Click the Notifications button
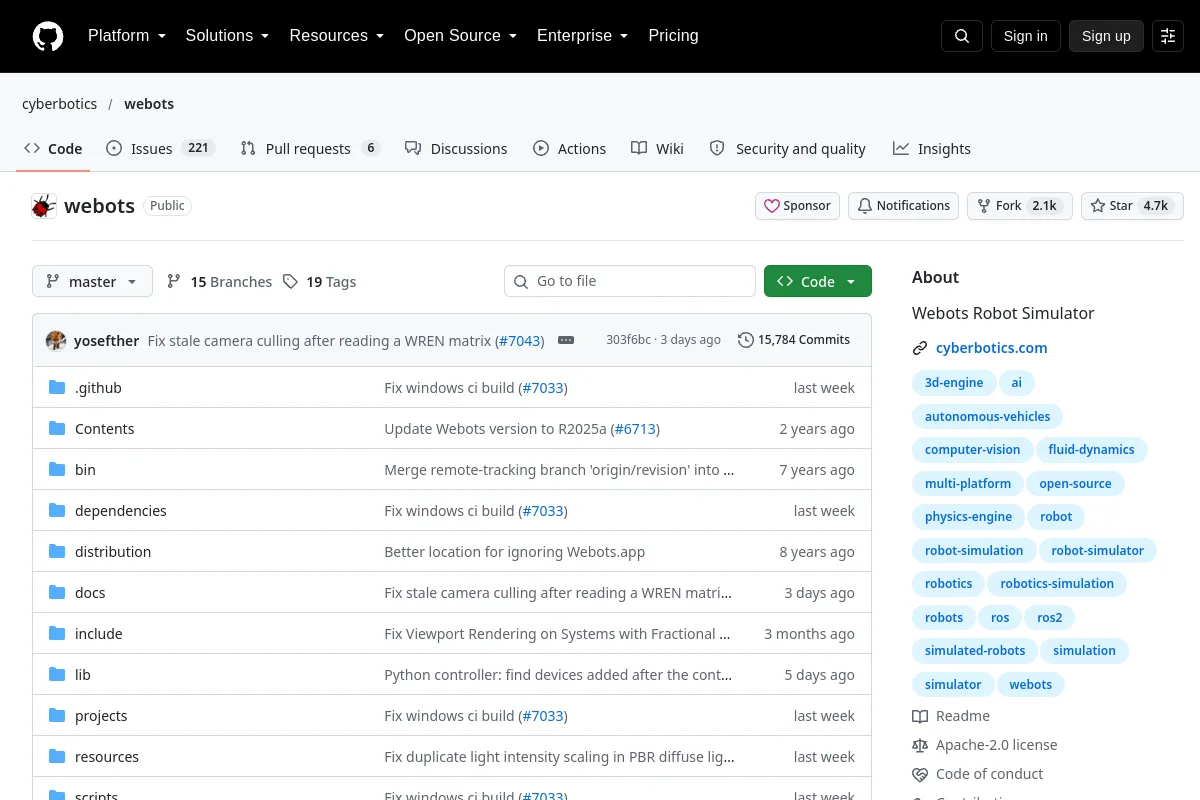The width and height of the screenshot is (1200, 800). tap(903, 206)
